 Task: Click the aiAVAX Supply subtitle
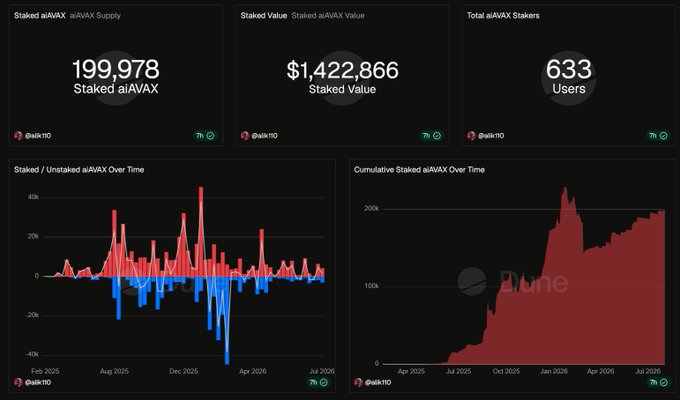95,16
